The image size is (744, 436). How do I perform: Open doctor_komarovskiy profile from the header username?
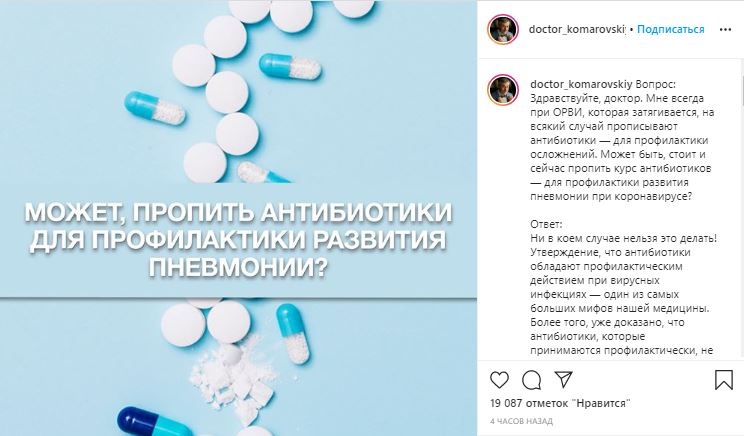pos(577,29)
